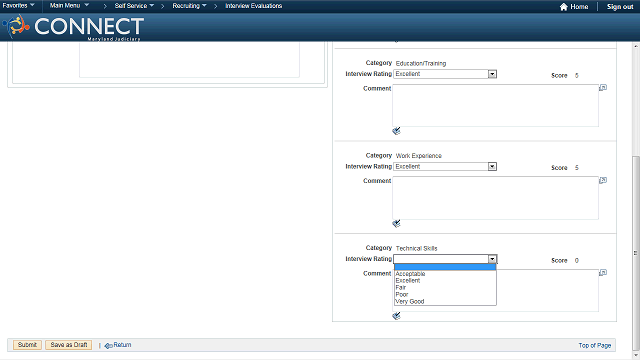Click the CONNECT Maryland Judiciary logo
The height and width of the screenshot is (360, 640).
[73, 27]
